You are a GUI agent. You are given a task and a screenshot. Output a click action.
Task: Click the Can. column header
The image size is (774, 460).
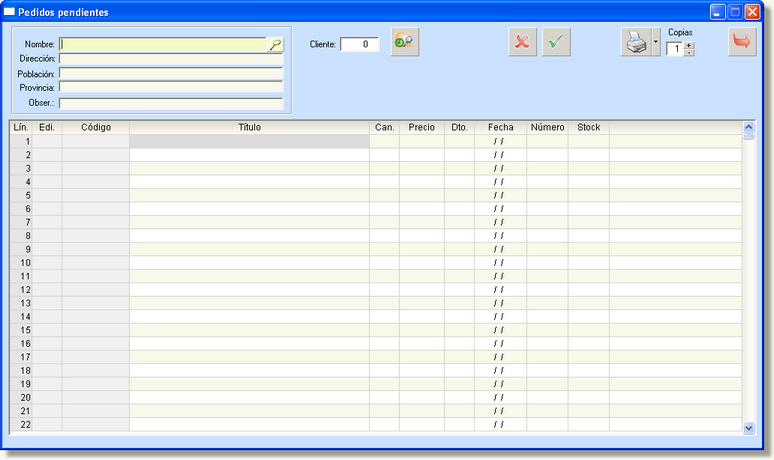385,127
